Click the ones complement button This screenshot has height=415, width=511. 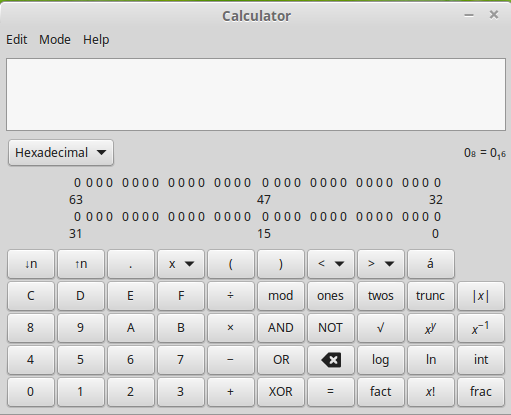pos(331,296)
